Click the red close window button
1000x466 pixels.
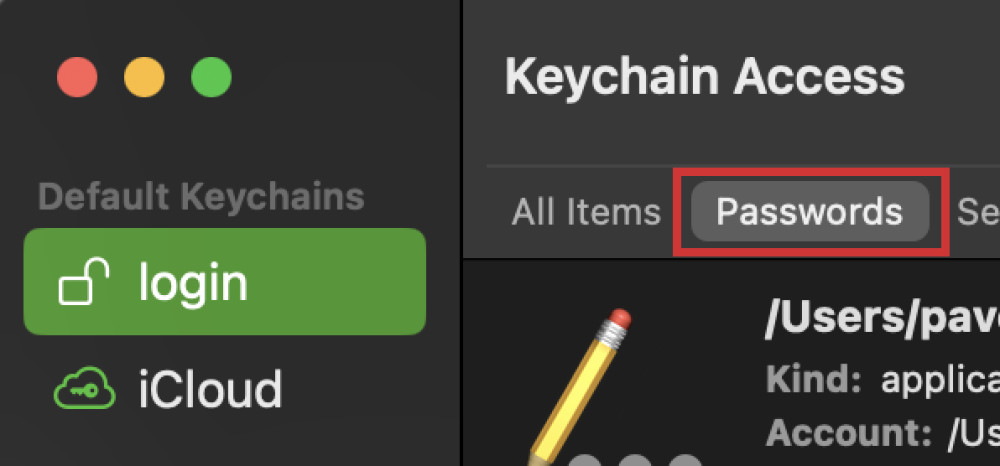point(77,77)
